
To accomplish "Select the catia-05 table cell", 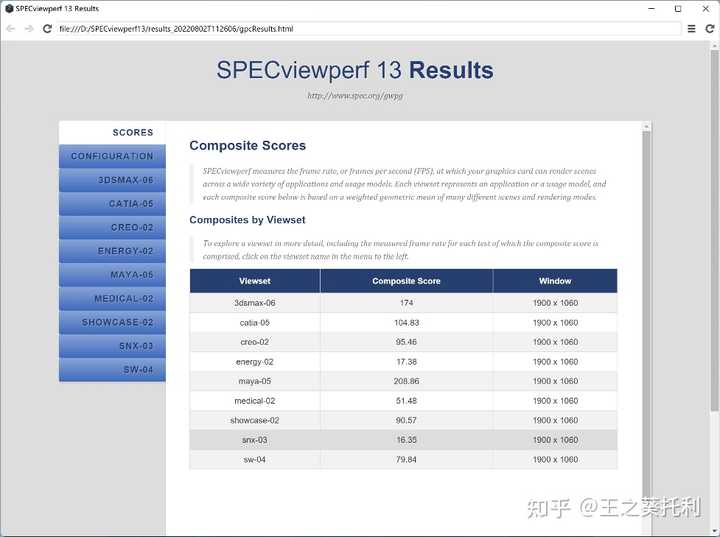I will [255, 322].
